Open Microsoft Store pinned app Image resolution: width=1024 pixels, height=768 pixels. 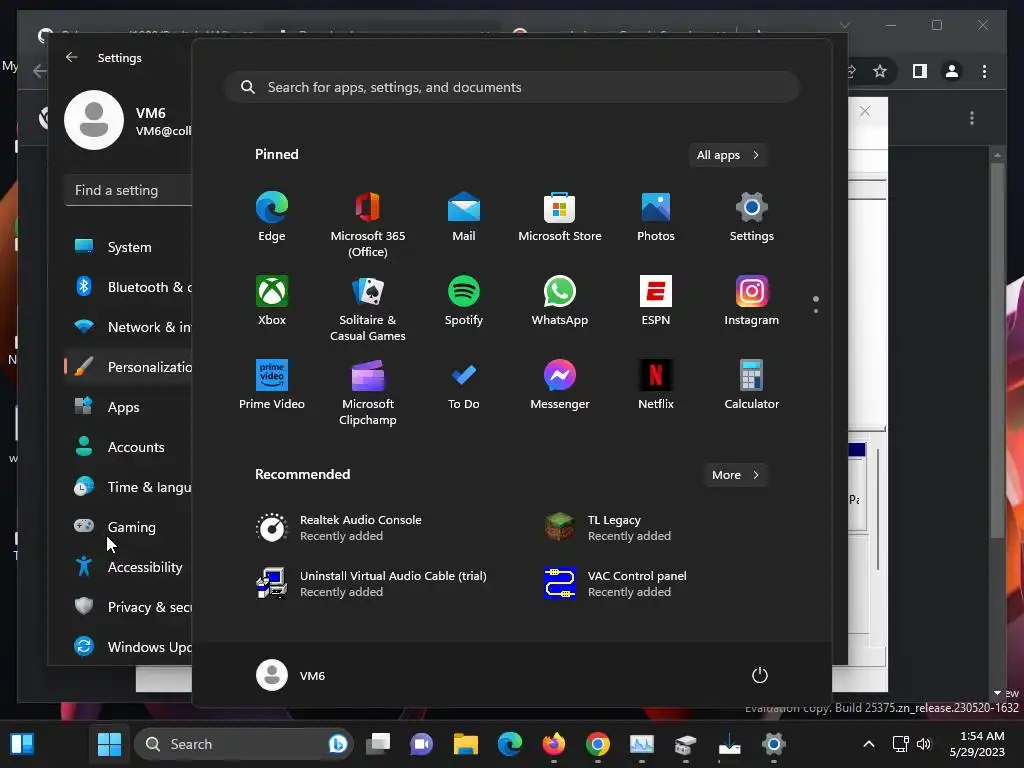tap(560, 217)
